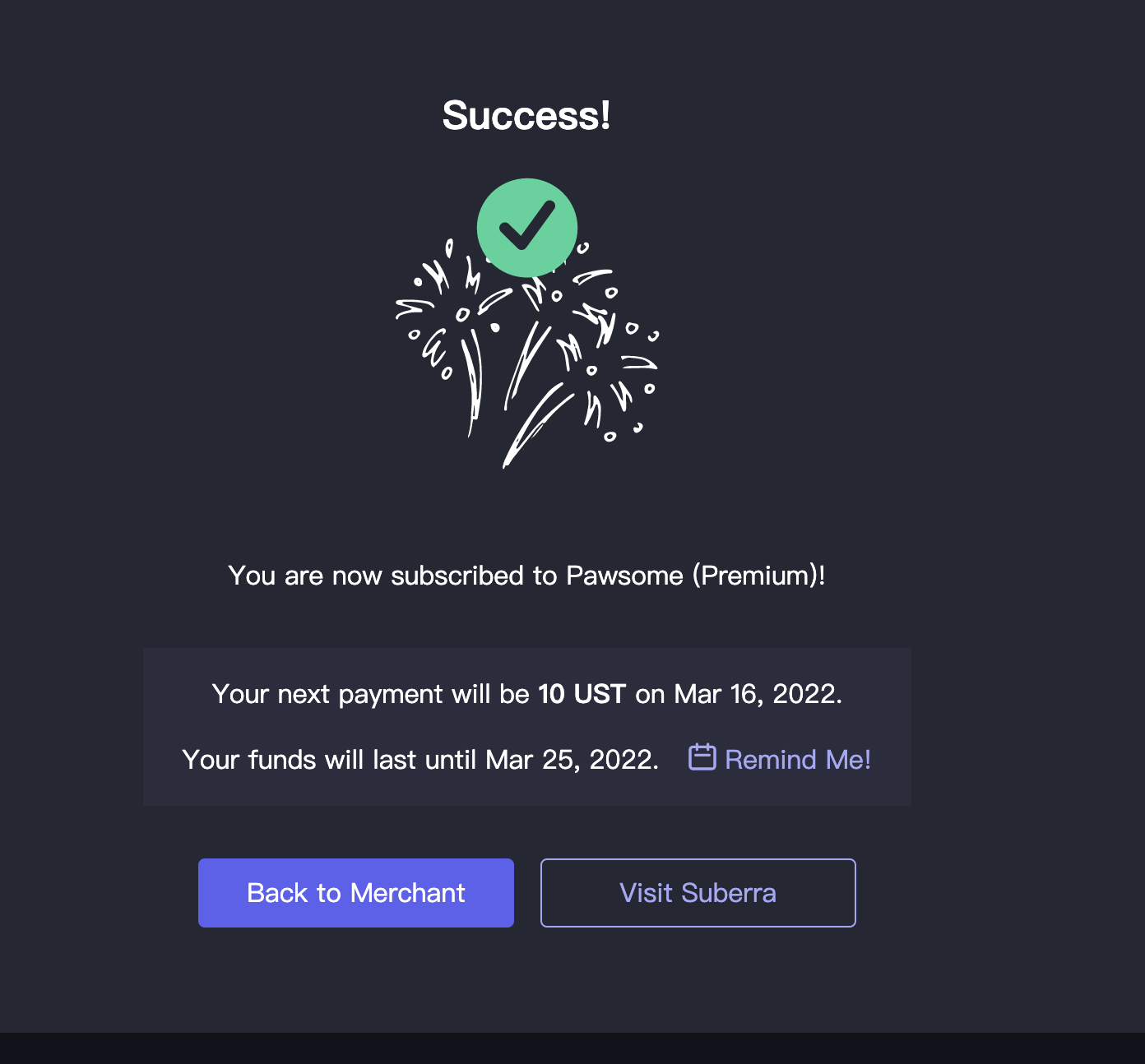
Task: Open the Remind Me! reminder link
Action: (797, 760)
